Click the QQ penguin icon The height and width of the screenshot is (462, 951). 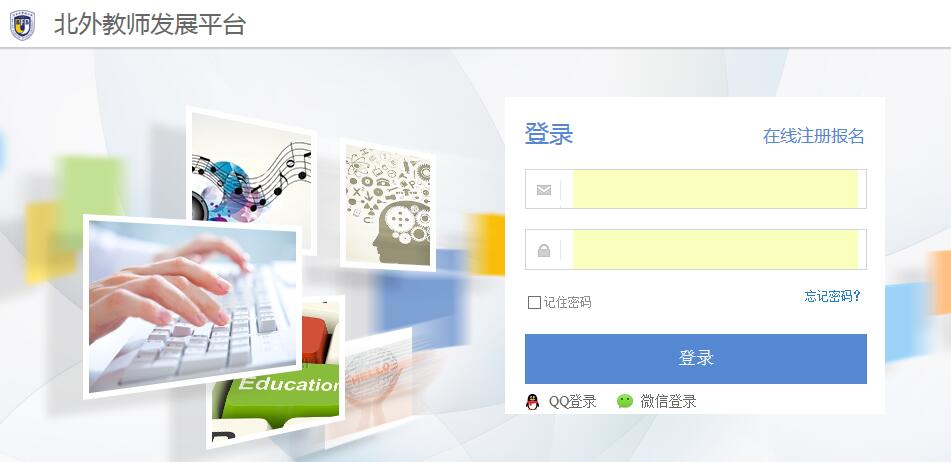point(533,401)
